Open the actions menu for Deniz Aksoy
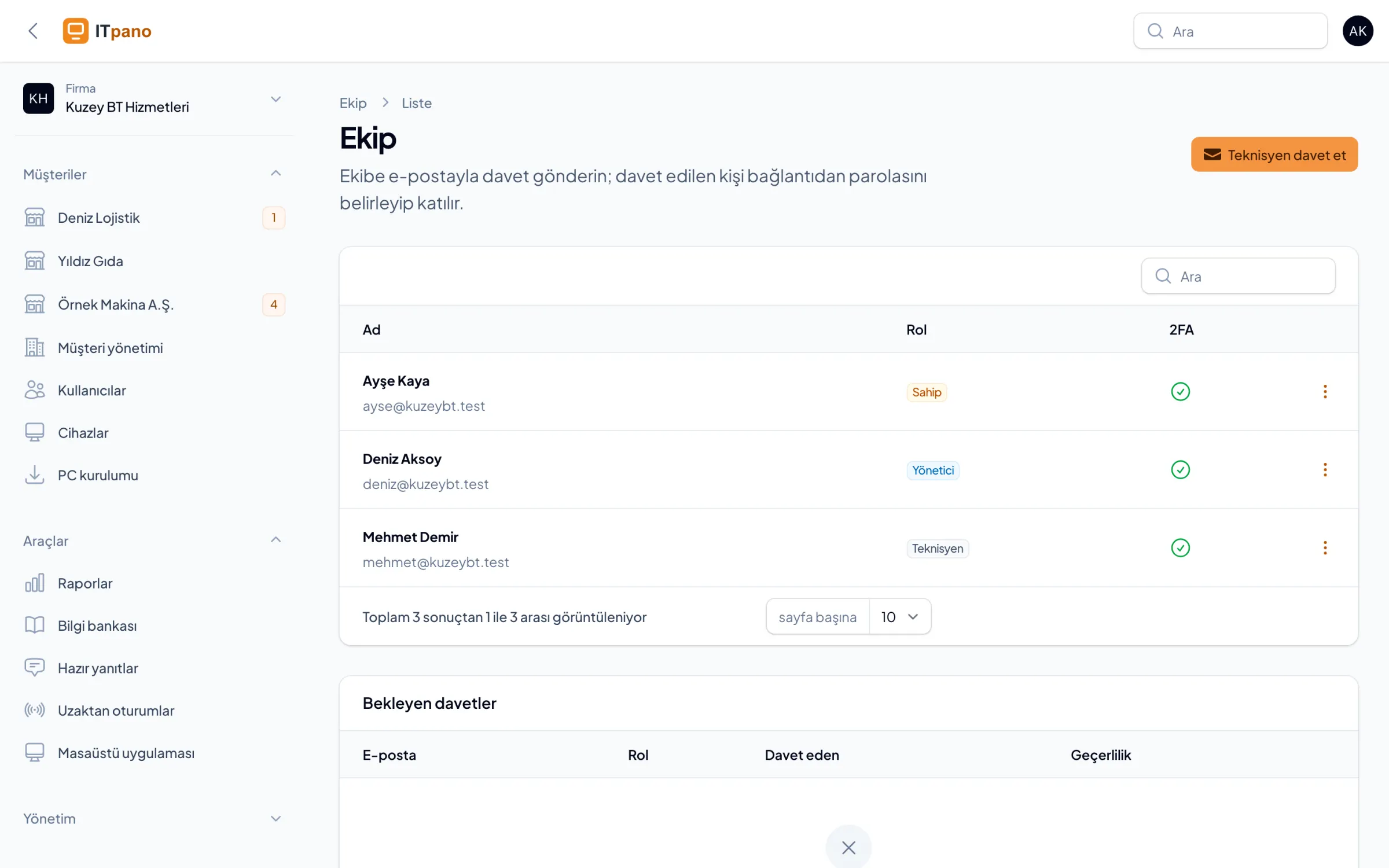 coord(1325,470)
